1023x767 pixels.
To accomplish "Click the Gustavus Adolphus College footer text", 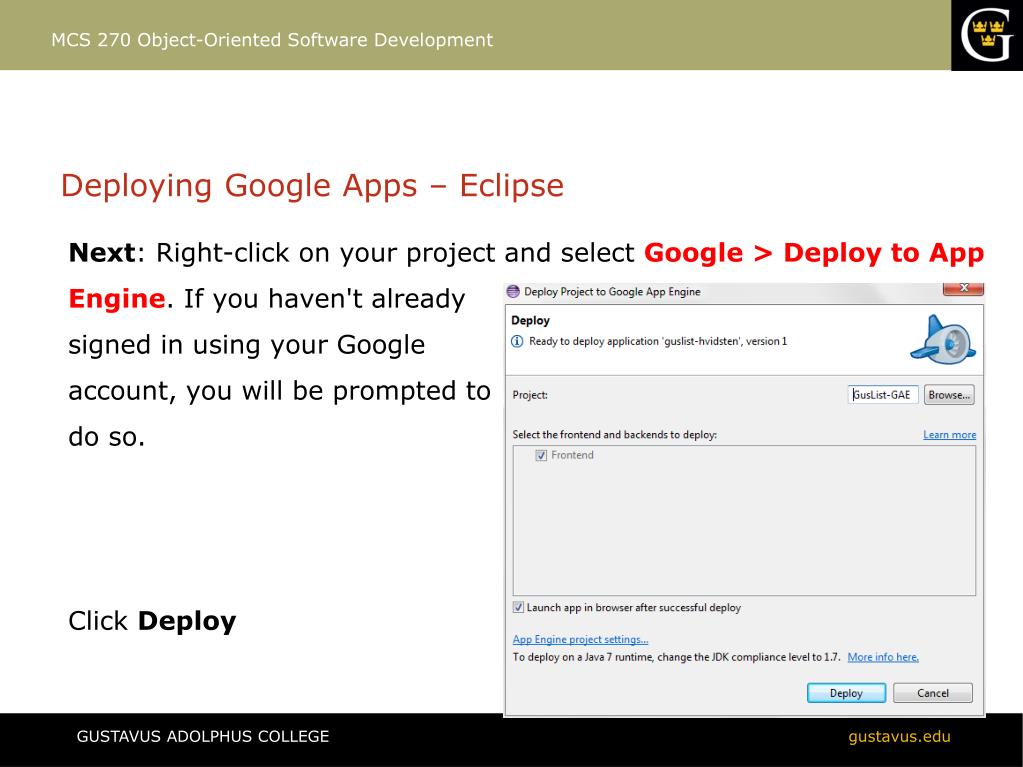I will pos(203,737).
